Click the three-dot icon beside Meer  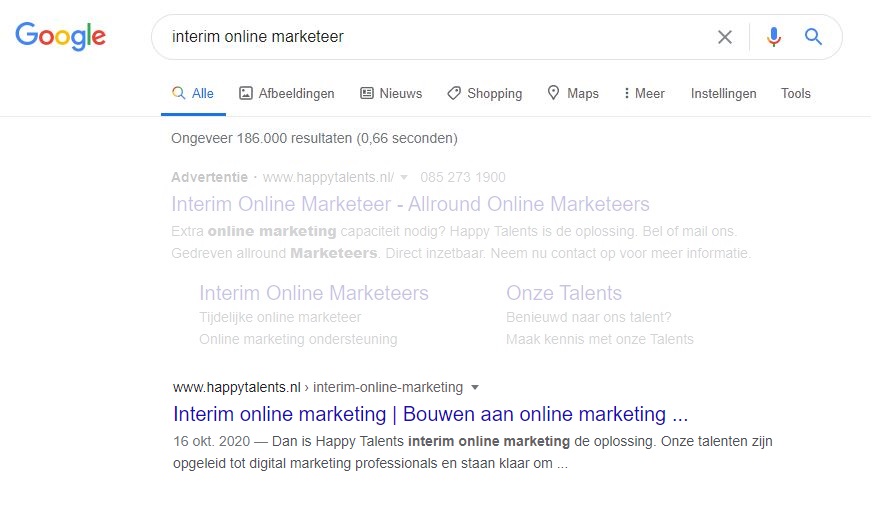[627, 93]
